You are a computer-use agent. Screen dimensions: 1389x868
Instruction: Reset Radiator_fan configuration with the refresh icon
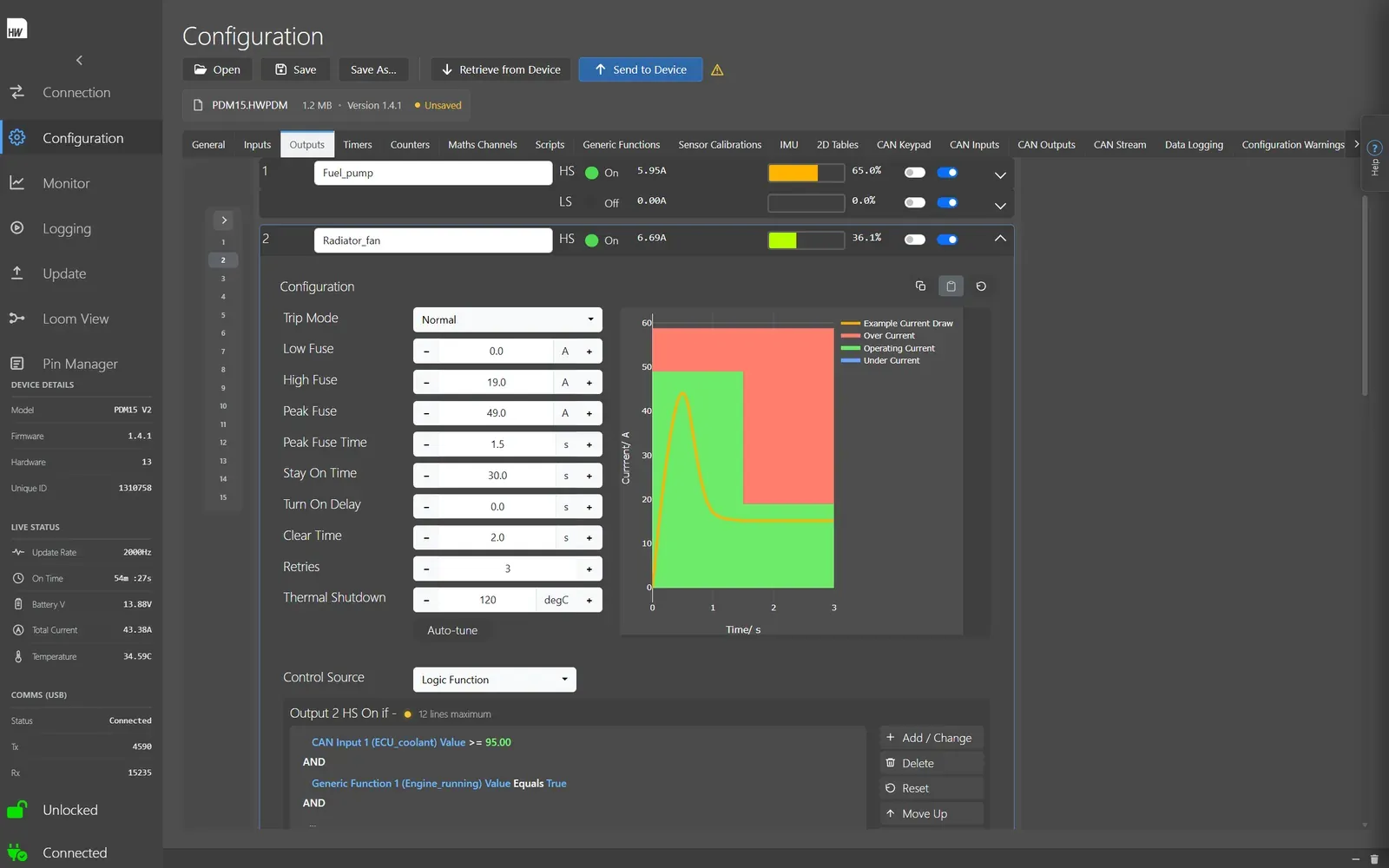click(x=981, y=286)
